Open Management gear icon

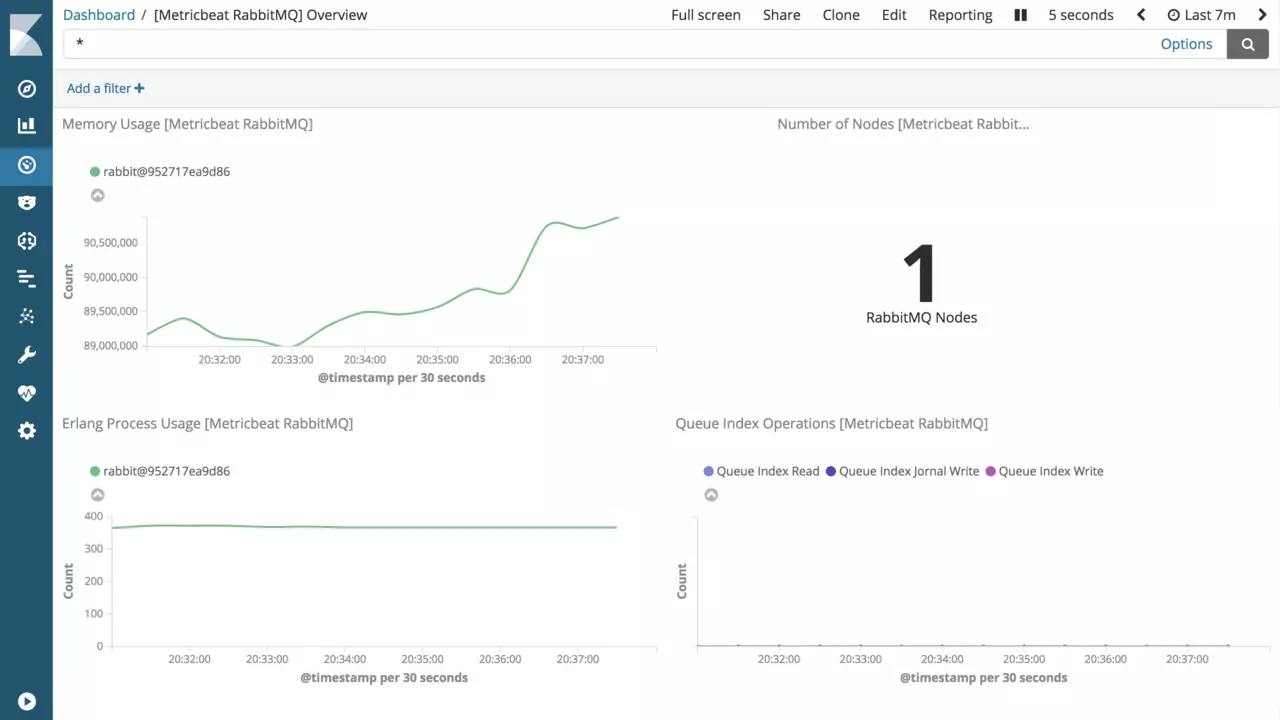[27, 431]
